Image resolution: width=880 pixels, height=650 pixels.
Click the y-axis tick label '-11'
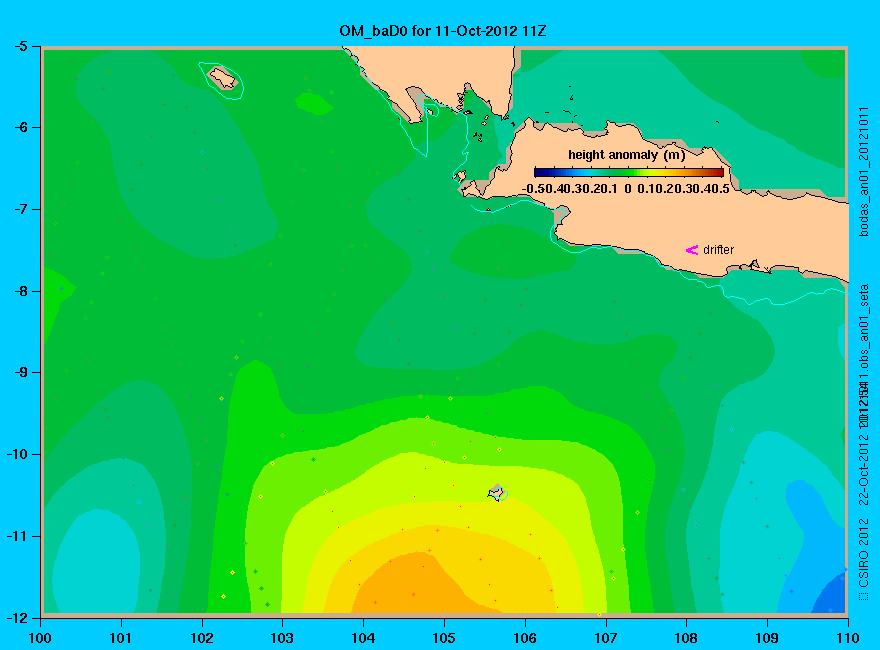(16, 536)
